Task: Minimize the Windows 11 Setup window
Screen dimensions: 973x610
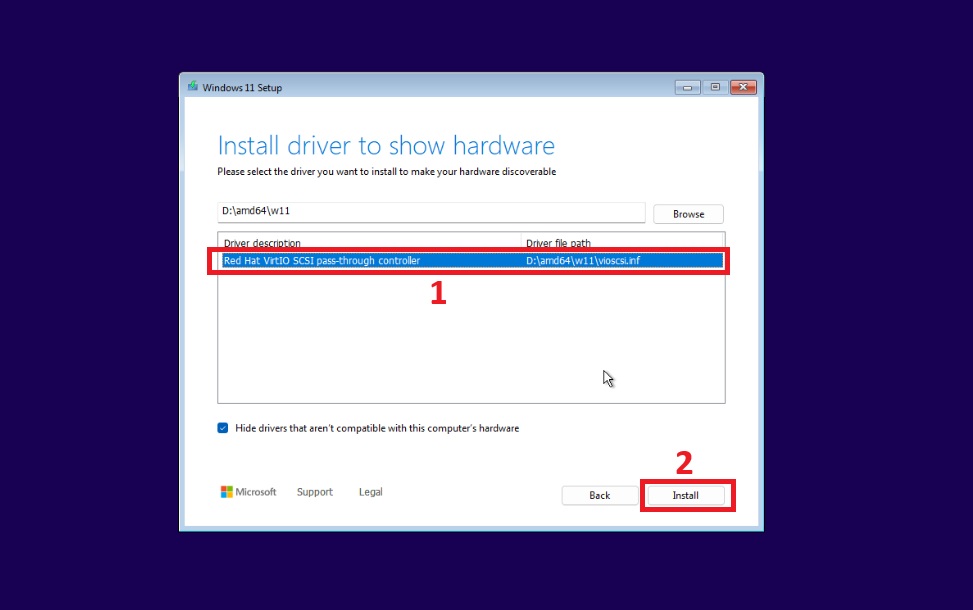Action: [x=687, y=87]
